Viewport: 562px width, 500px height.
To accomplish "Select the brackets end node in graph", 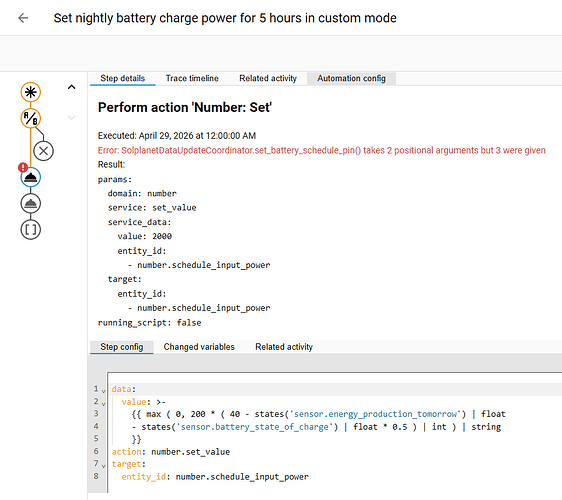I will 30,230.
